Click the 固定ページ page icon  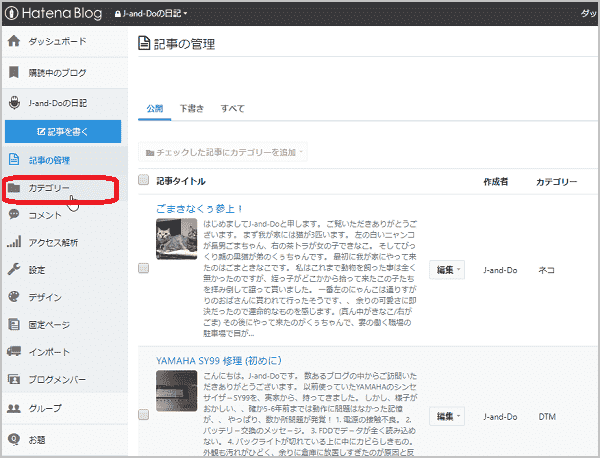tap(14, 324)
